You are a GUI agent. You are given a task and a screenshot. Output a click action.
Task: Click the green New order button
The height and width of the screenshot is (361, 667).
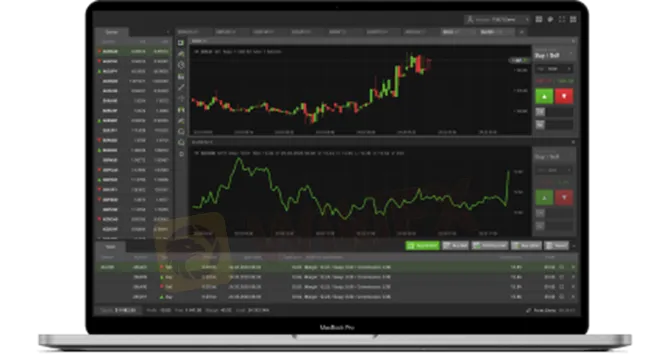click(x=422, y=246)
